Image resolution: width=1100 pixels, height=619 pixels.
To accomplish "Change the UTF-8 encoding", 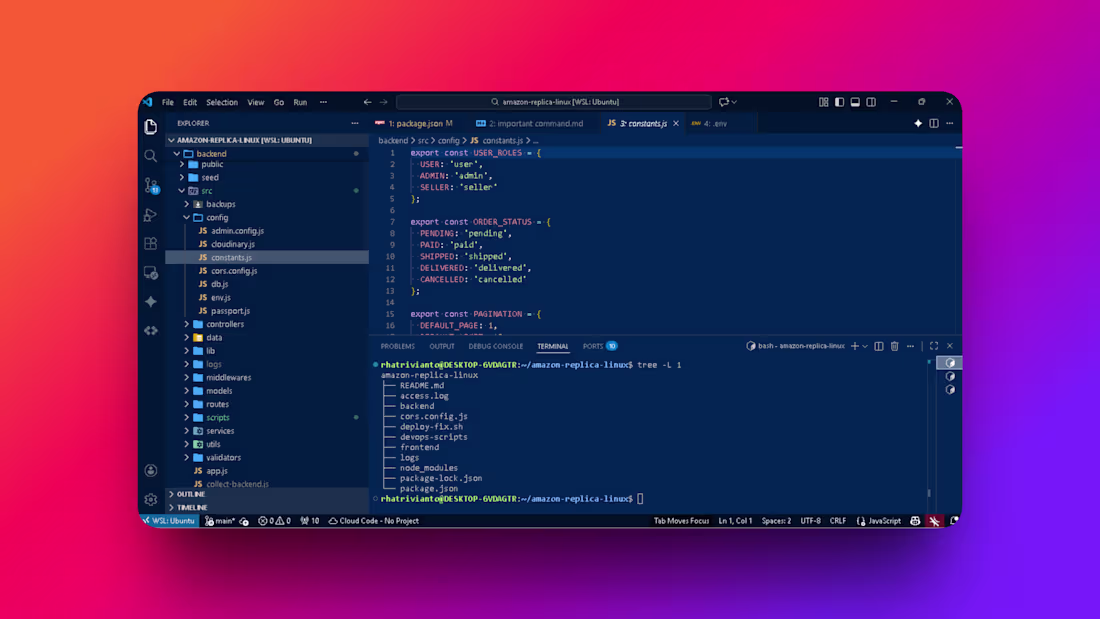I will point(810,521).
